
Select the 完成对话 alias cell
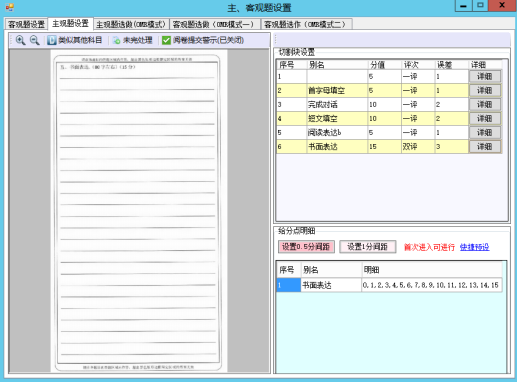(x=337, y=104)
